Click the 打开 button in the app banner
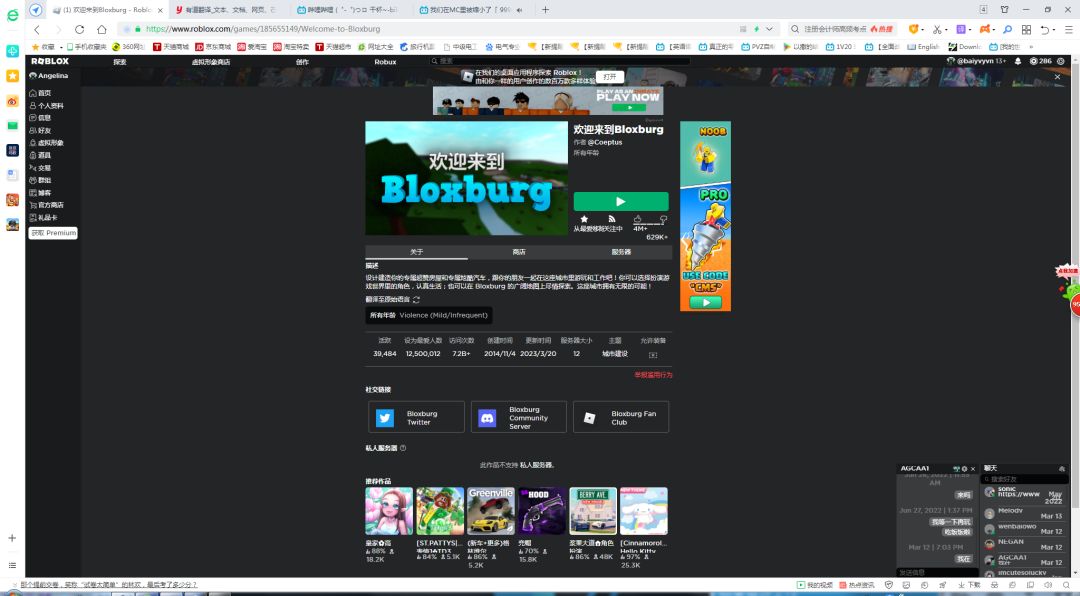This screenshot has height=596, width=1080. click(x=610, y=76)
